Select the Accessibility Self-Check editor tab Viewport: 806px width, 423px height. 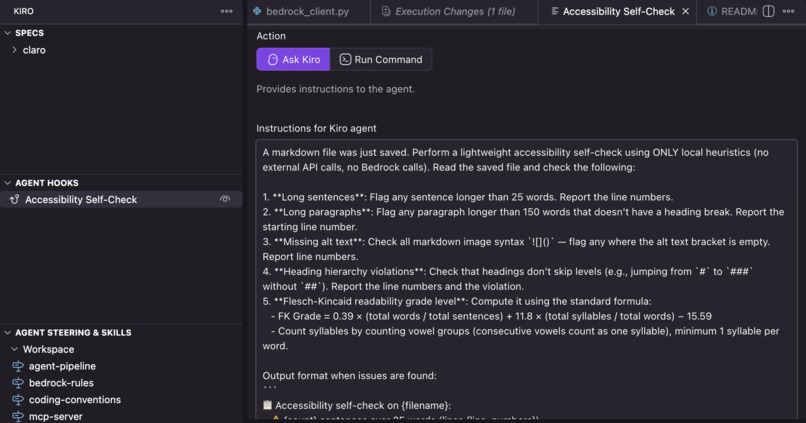coord(618,11)
